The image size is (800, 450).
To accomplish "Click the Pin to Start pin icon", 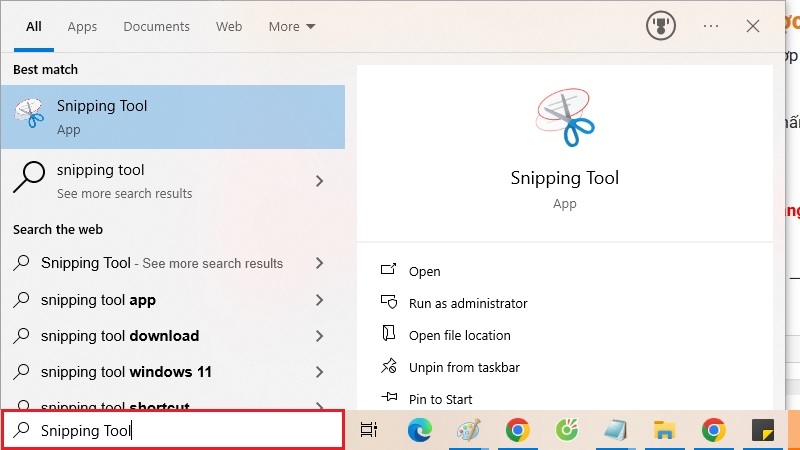I will pyautogui.click(x=389, y=396).
